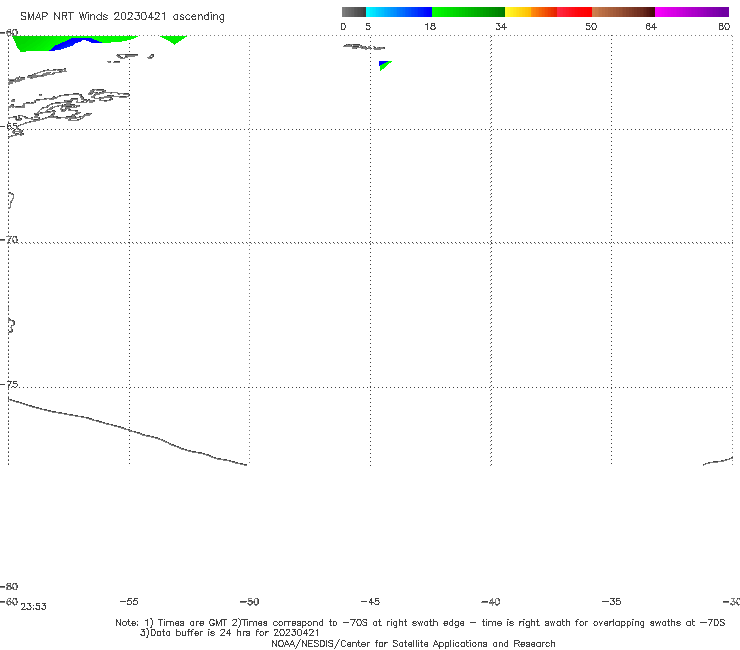Click the ice shelf coastline below -75 latitude
The height and width of the screenshot is (650, 740).
[x=127, y=431]
